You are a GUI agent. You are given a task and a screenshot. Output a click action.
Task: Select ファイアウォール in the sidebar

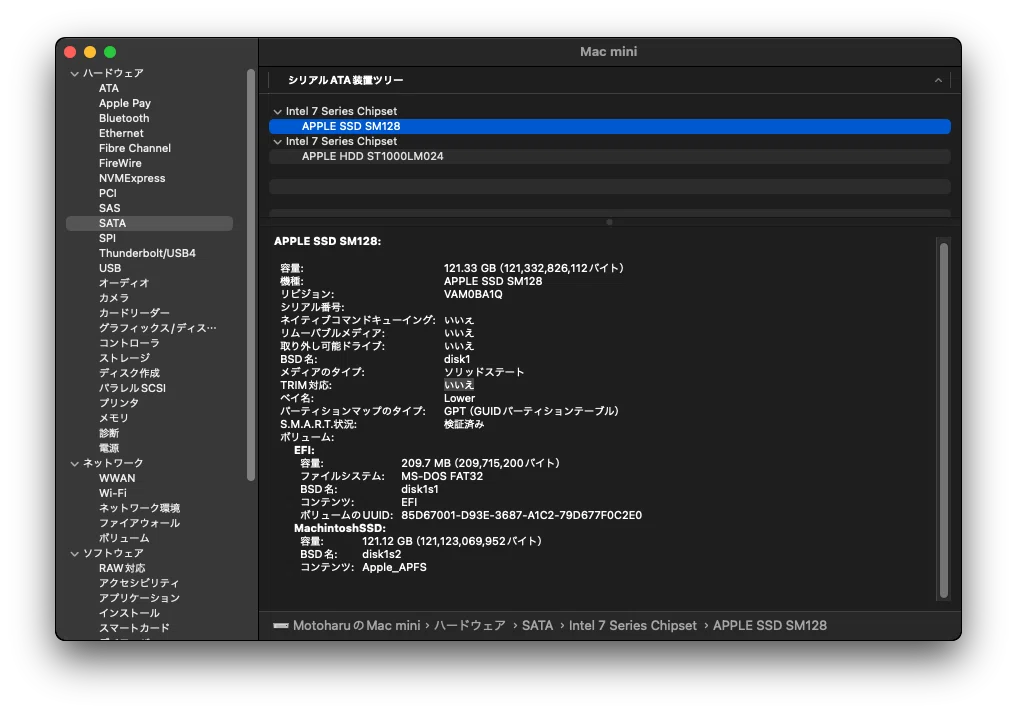(139, 523)
